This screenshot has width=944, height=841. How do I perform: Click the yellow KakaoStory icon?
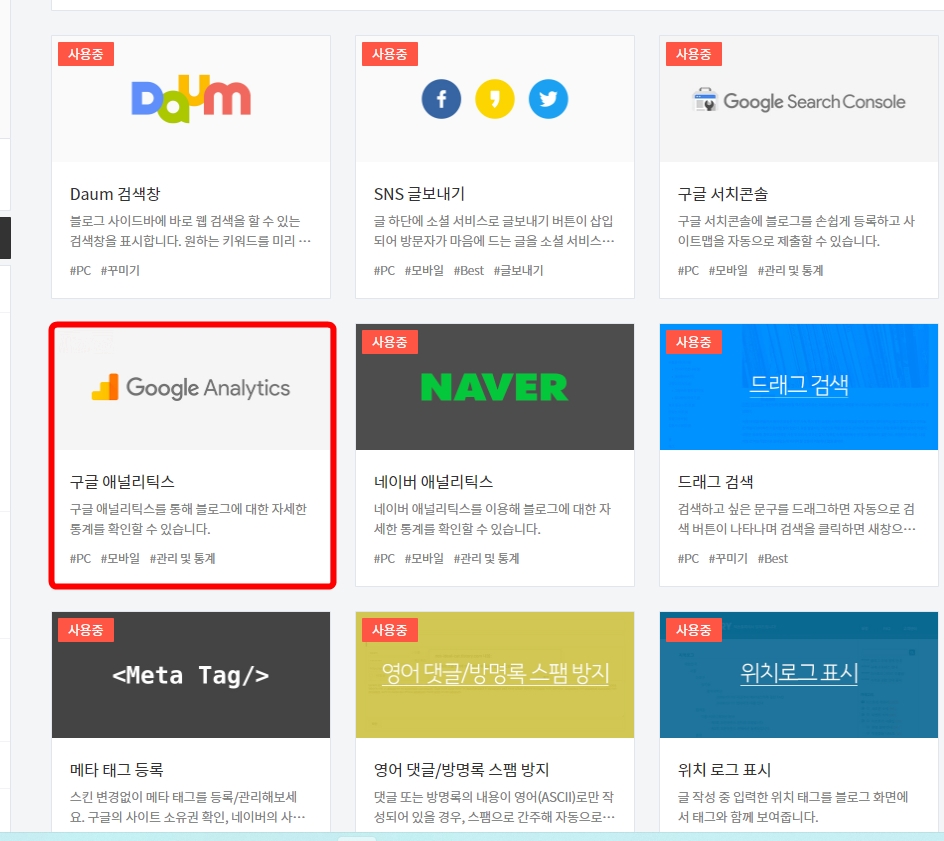tap(495, 99)
